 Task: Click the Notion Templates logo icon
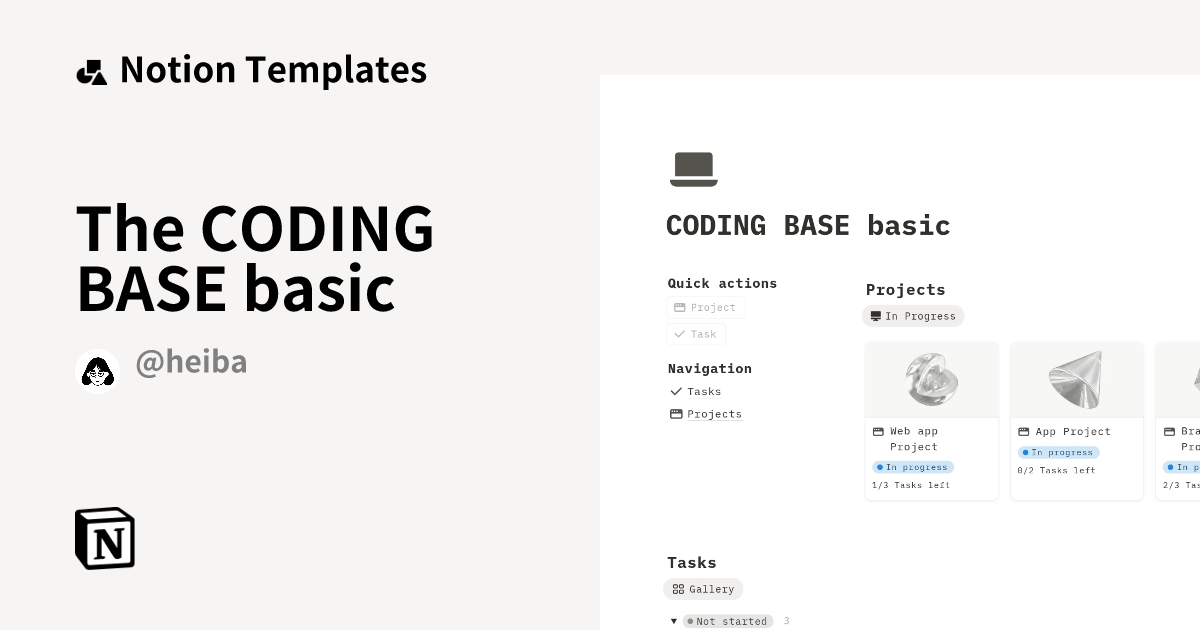click(x=92, y=70)
